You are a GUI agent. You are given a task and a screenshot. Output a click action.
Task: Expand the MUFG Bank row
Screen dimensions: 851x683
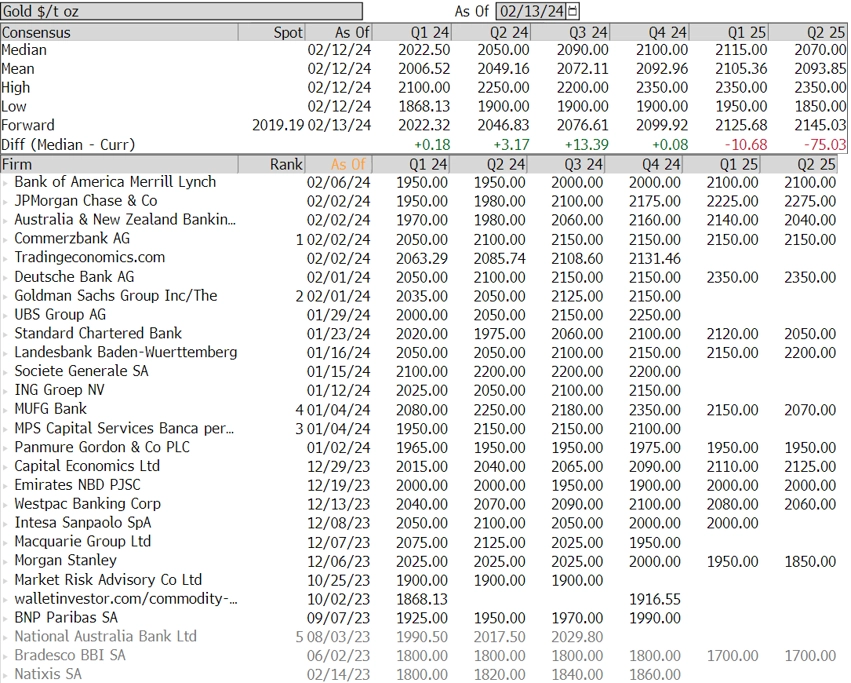[x=5, y=410]
